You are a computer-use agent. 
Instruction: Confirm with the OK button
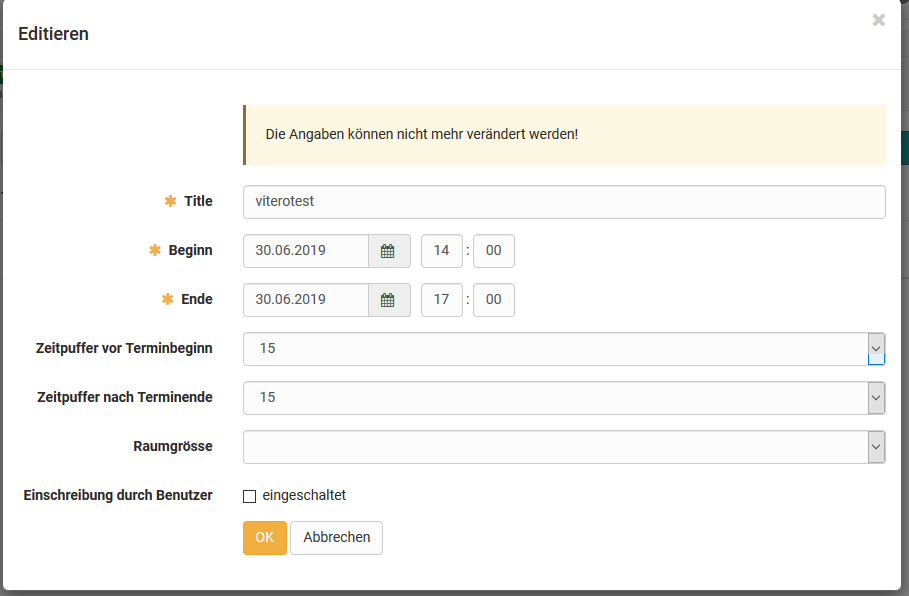click(264, 537)
